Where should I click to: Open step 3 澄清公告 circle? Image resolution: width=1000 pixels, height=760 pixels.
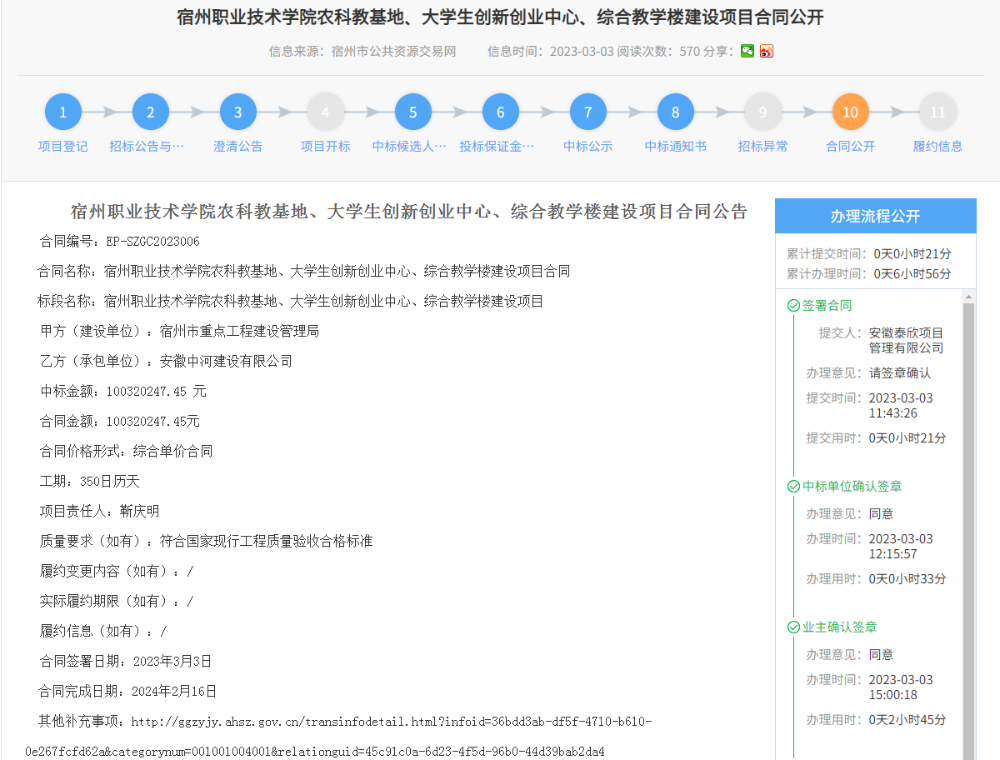click(238, 112)
